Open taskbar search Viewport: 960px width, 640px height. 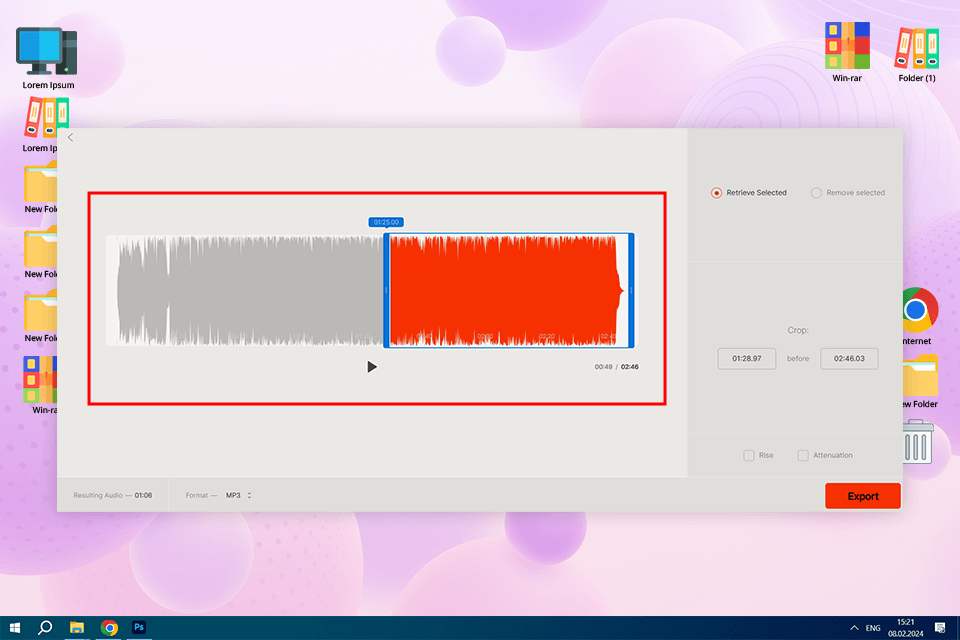point(45,628)
